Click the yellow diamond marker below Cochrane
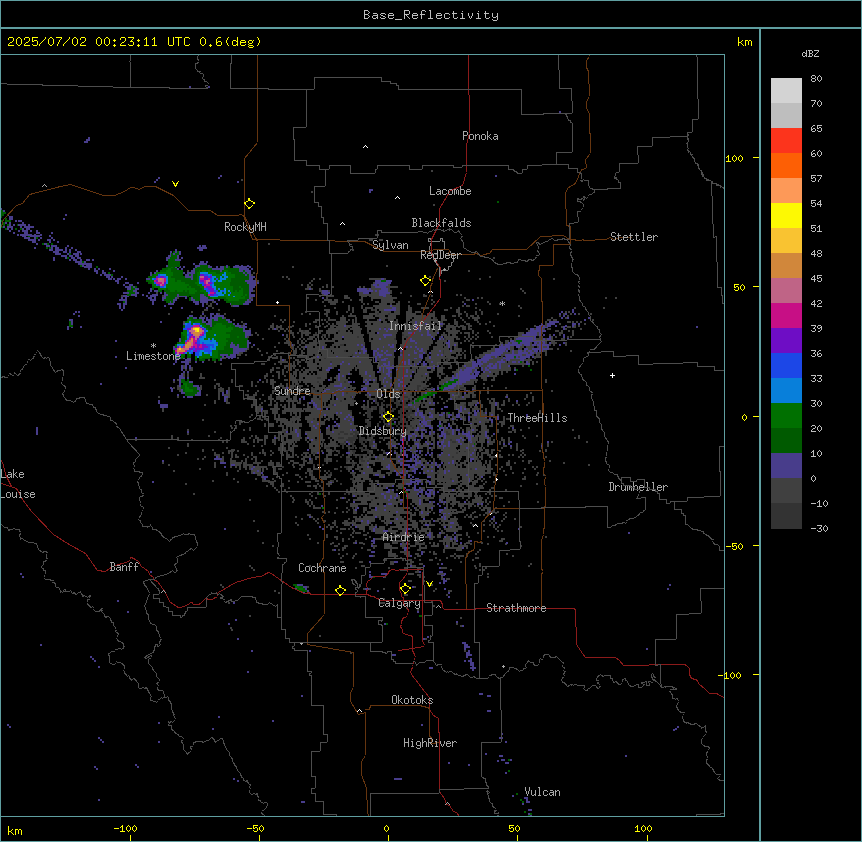The height and width of the screenshot is (842, 862). click(x=340, y=590)
